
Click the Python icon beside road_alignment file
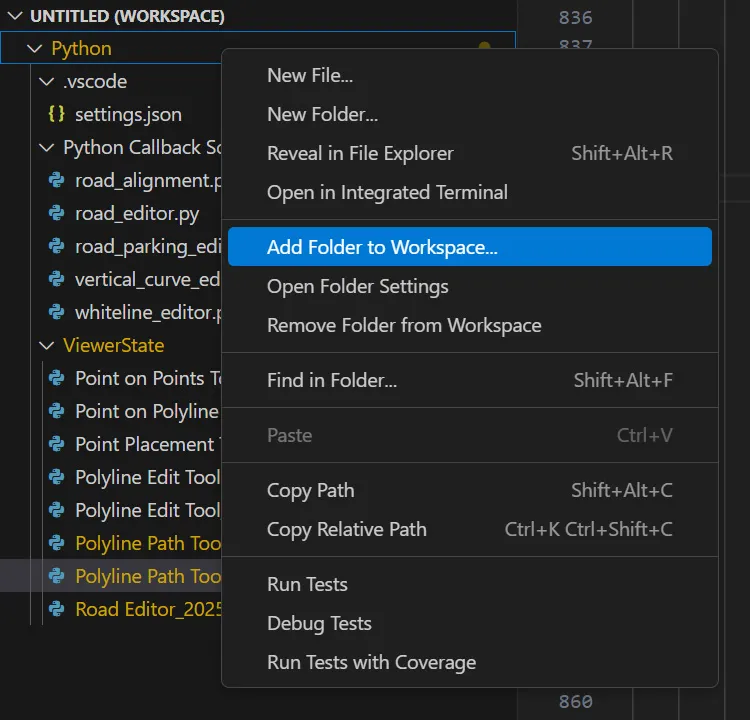coord(56,180)
